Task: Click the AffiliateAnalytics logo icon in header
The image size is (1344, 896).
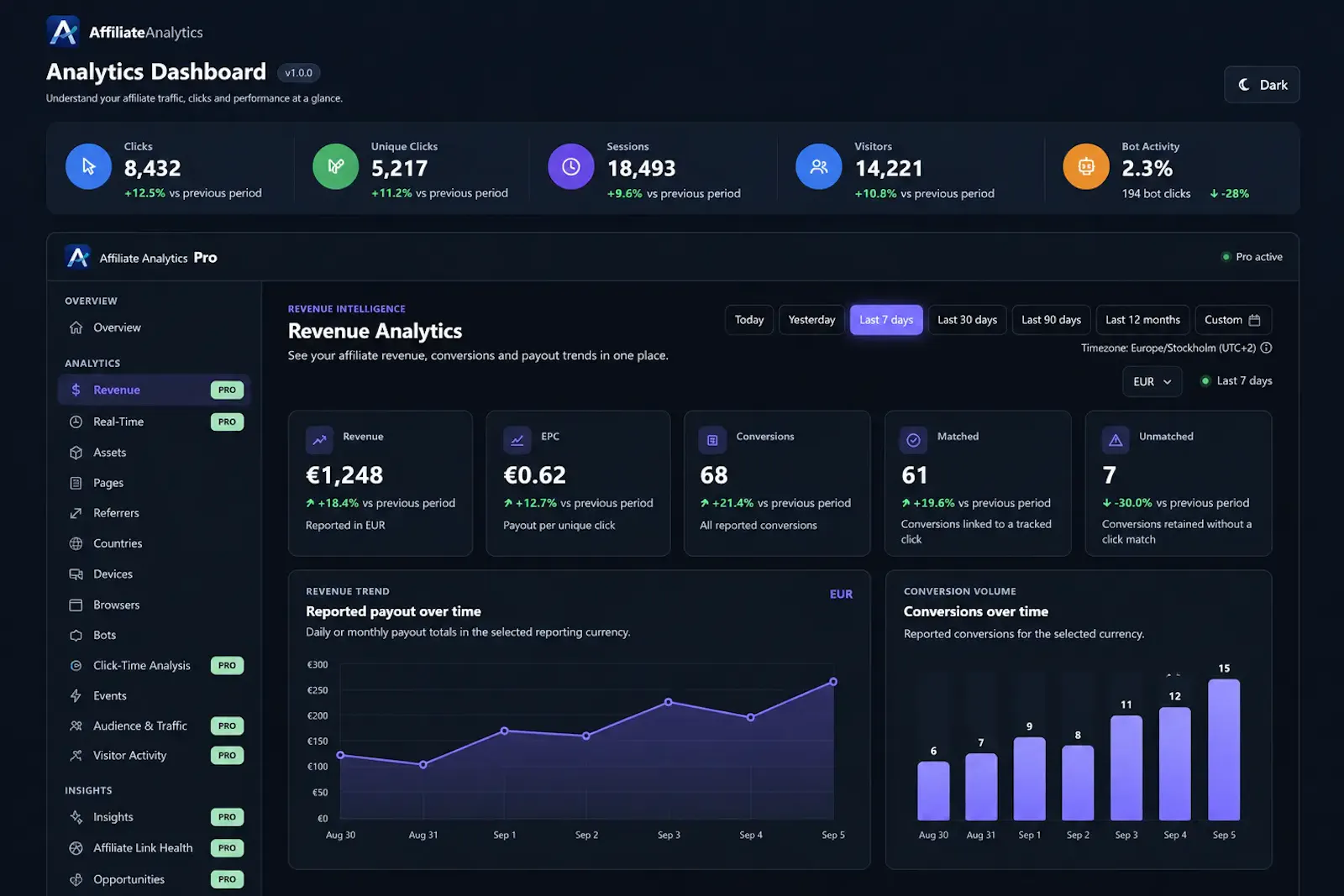Action: 64,32
